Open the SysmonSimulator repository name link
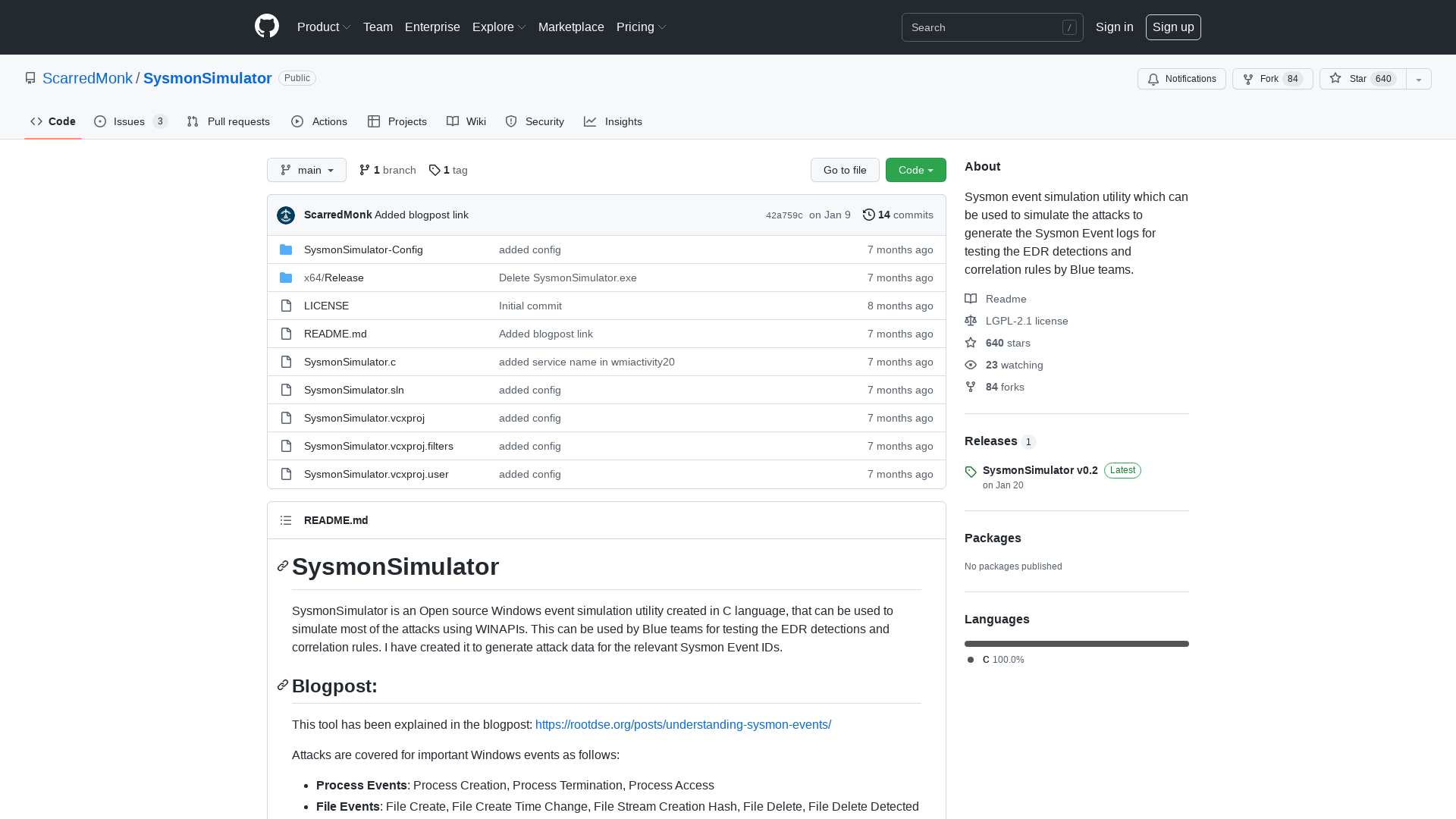 (x=208, y=78)
